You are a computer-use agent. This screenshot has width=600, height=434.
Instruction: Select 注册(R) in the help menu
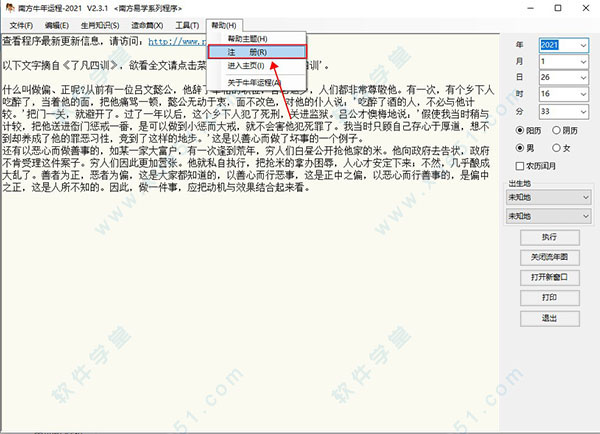(258, 50)
